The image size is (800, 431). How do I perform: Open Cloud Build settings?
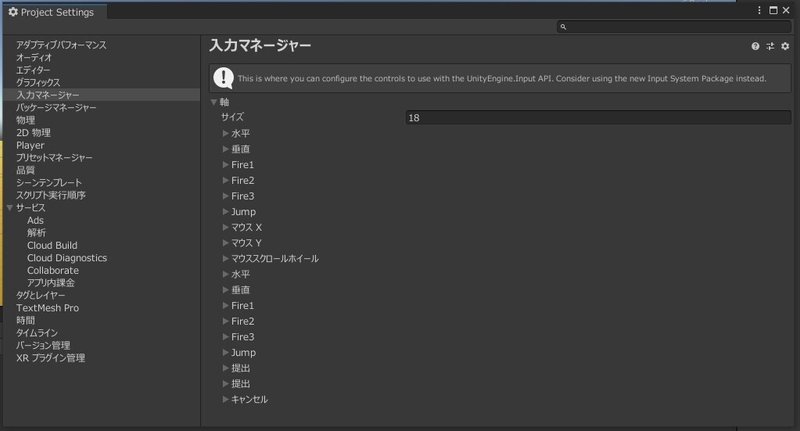click(x=52, y=245)
